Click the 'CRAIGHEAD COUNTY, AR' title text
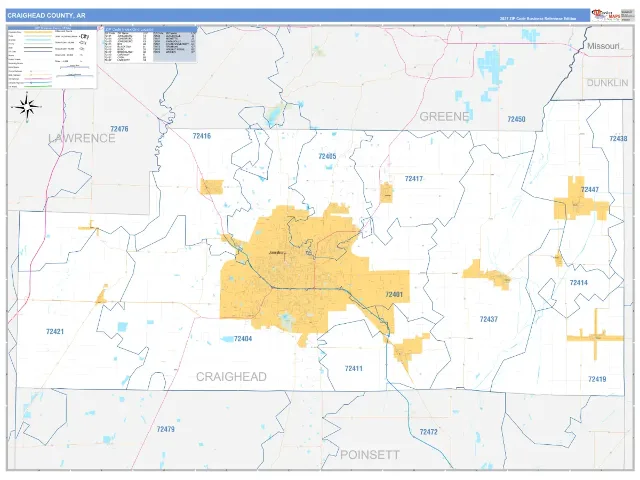 (46, 16)
